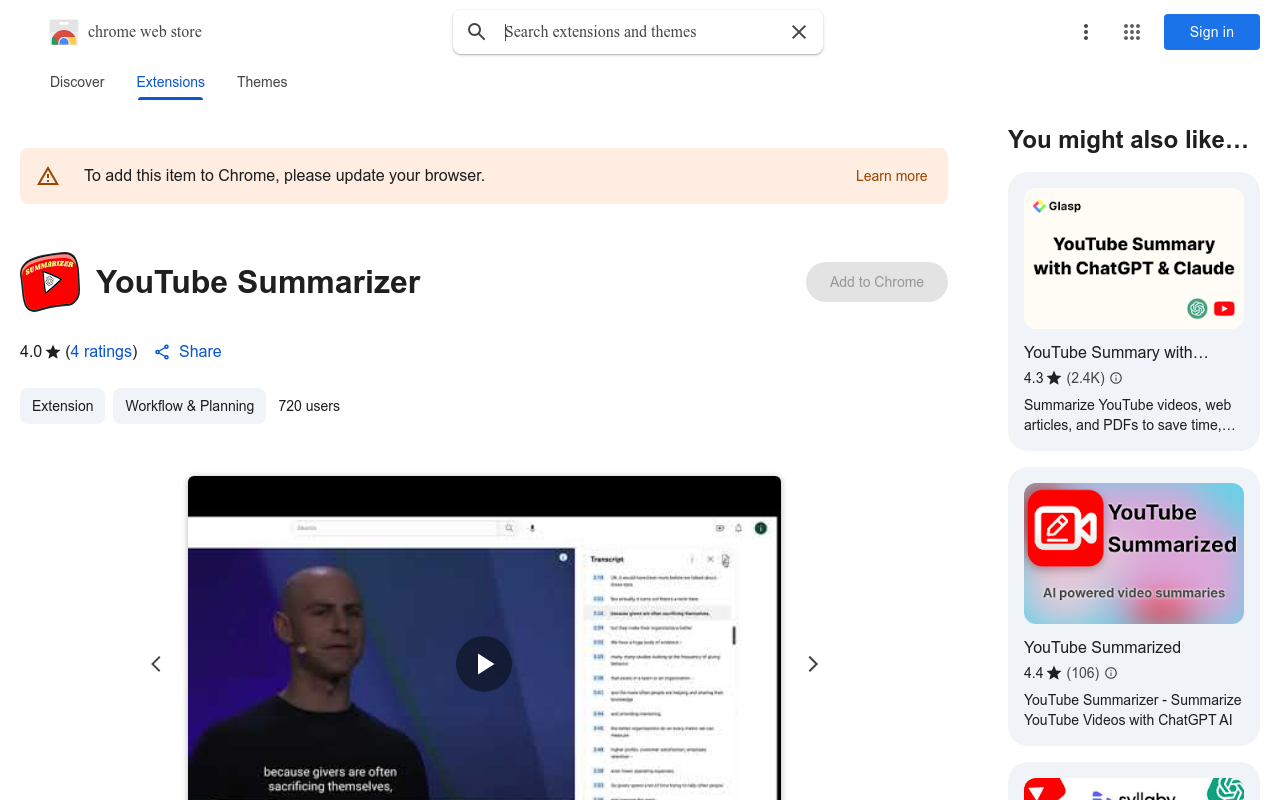Go to next screenshot with right arrow

[813, 664]
